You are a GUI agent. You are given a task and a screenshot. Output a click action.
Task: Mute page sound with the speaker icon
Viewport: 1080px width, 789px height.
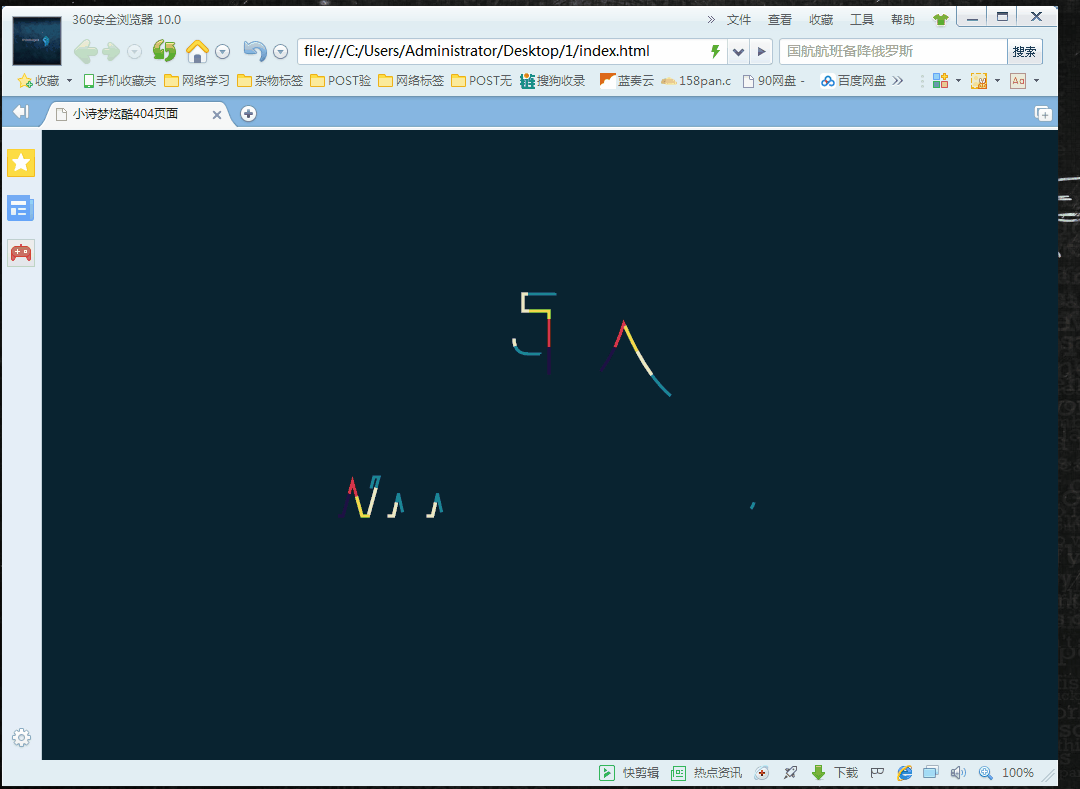(957, 772)
